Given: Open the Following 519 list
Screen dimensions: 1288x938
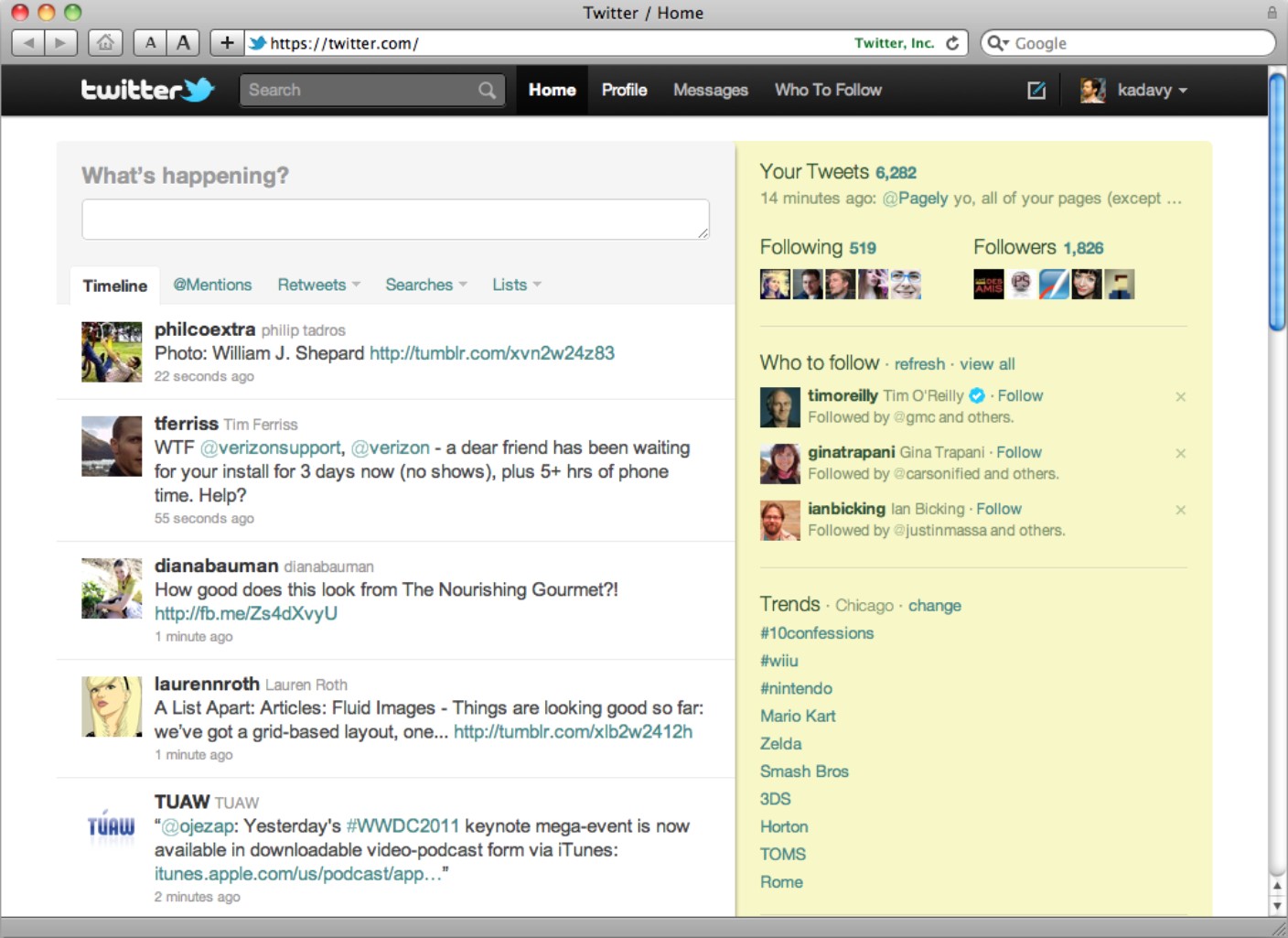Looking at the screenshot, I should 818,247.
